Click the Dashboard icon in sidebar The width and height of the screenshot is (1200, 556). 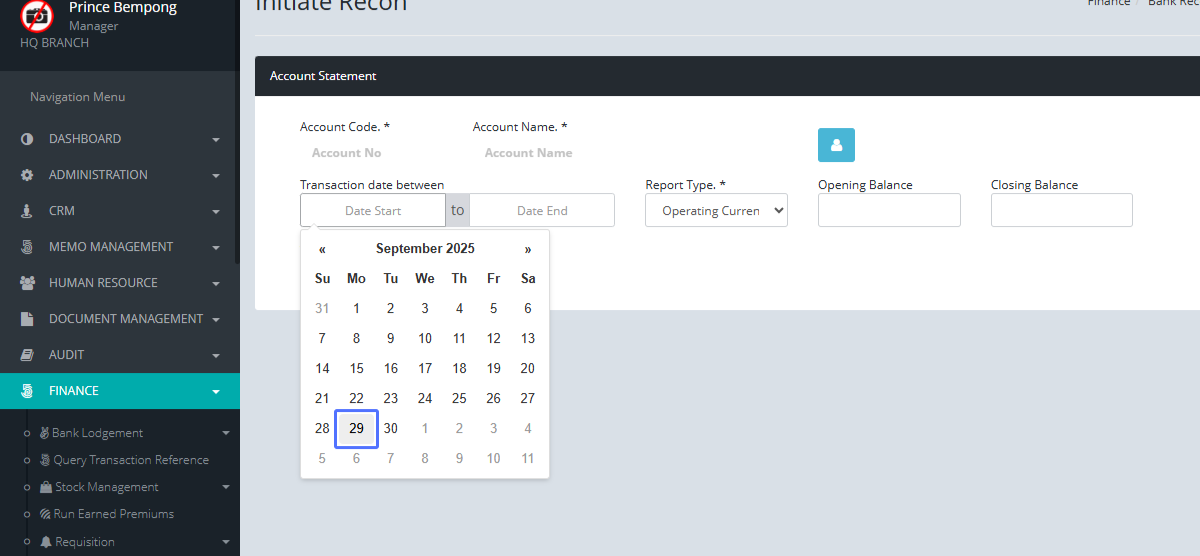pos(27,139)
